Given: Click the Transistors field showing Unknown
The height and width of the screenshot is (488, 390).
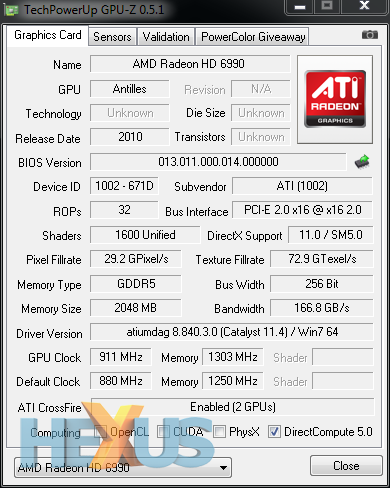Looking at the screenshot, I should coord(261,137).
